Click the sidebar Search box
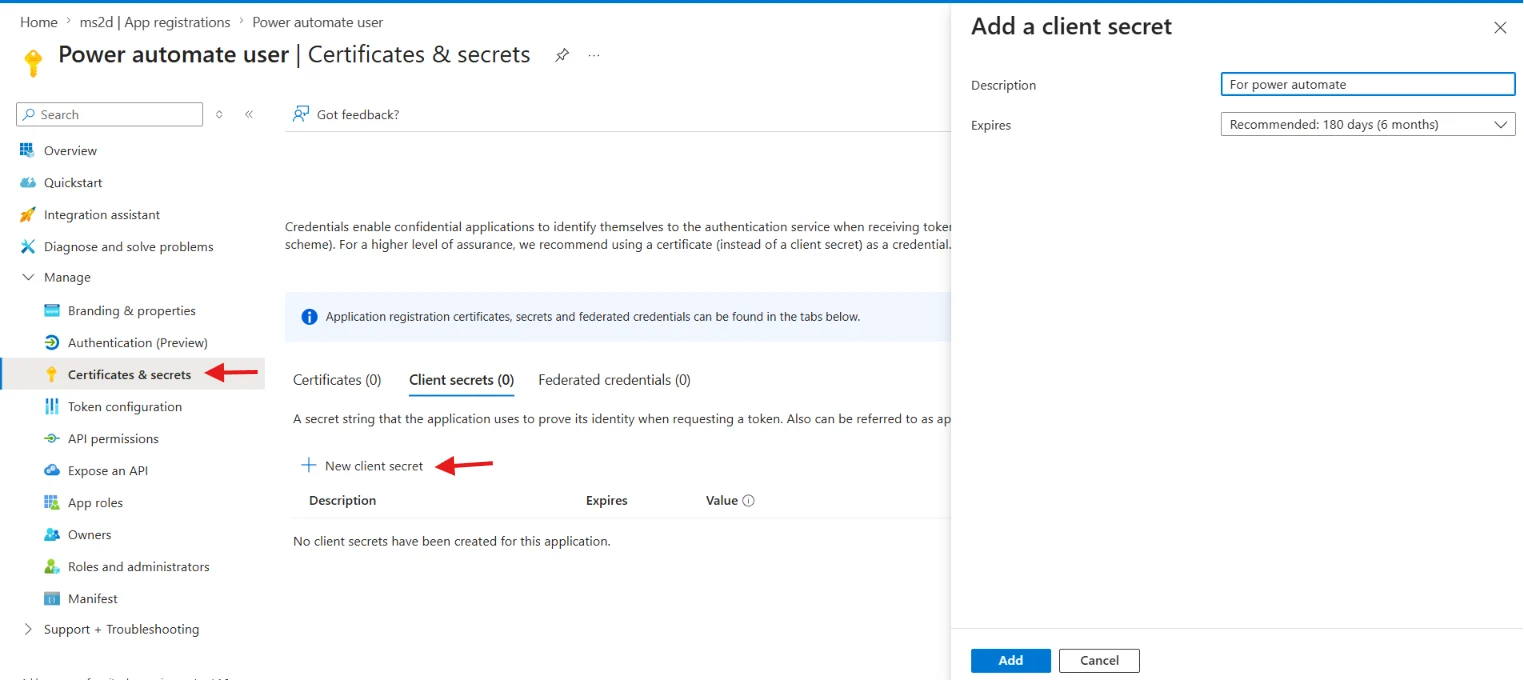 [110, 115]
